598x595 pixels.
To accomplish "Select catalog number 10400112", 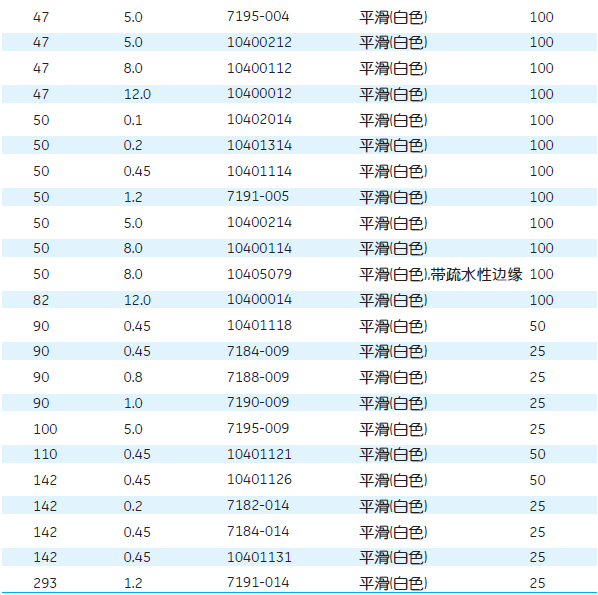I will click(259, 68).
